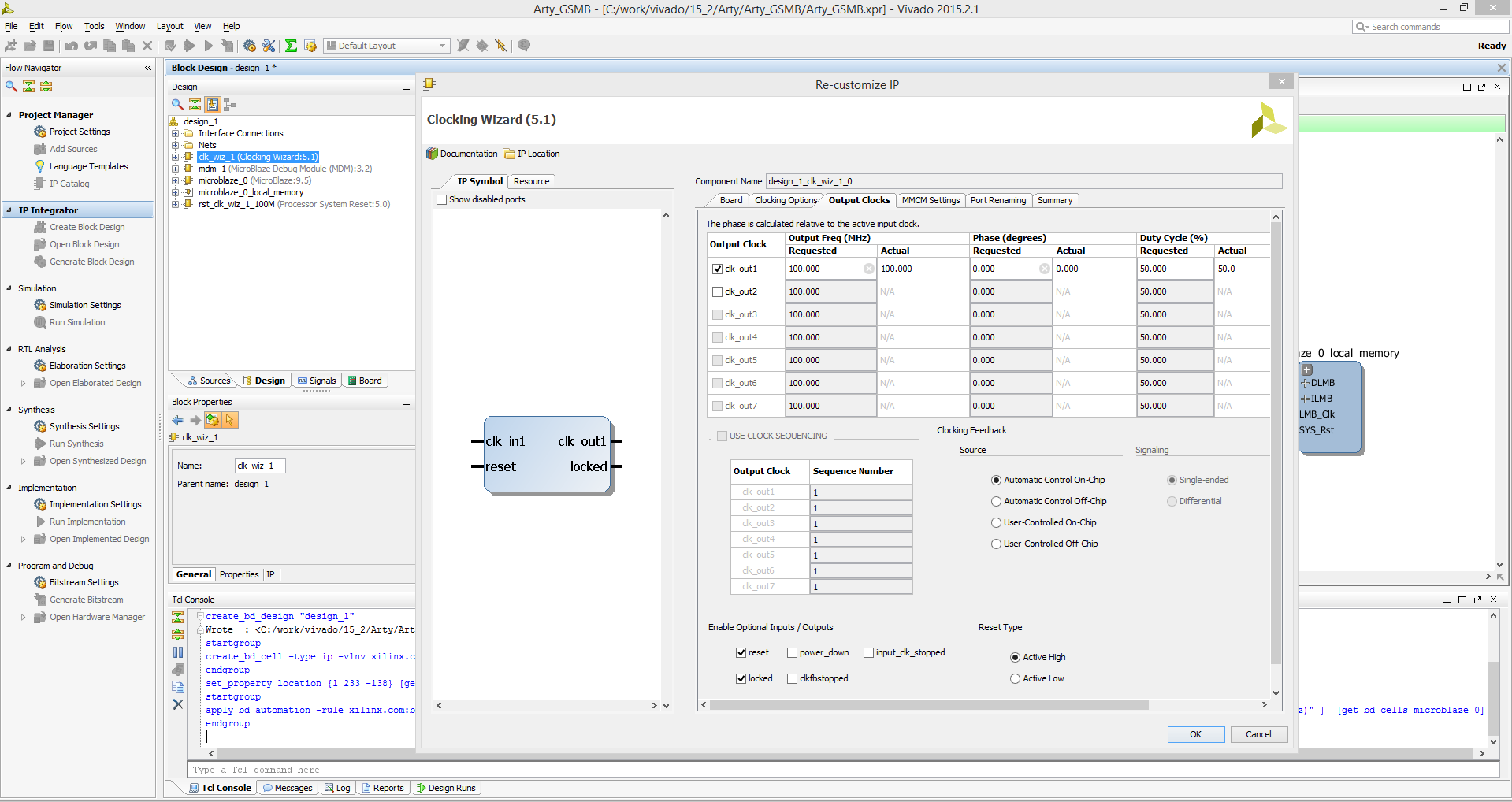The width and height of the screenshot is (1512, 802).
Task: Click the Project Settings gear icon in main toolbar
Action: click(x=250, y=46)
